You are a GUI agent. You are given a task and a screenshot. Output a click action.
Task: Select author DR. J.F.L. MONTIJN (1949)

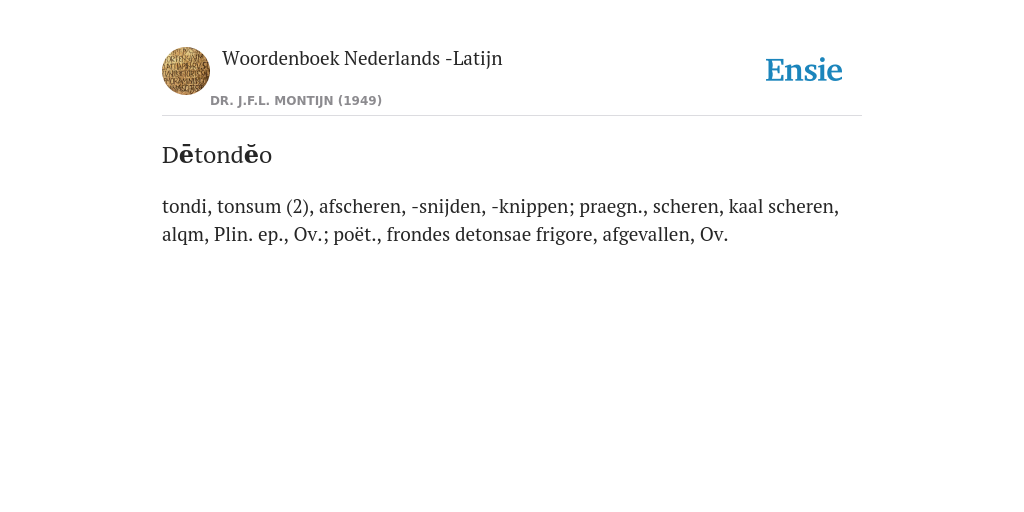[296, 101]
